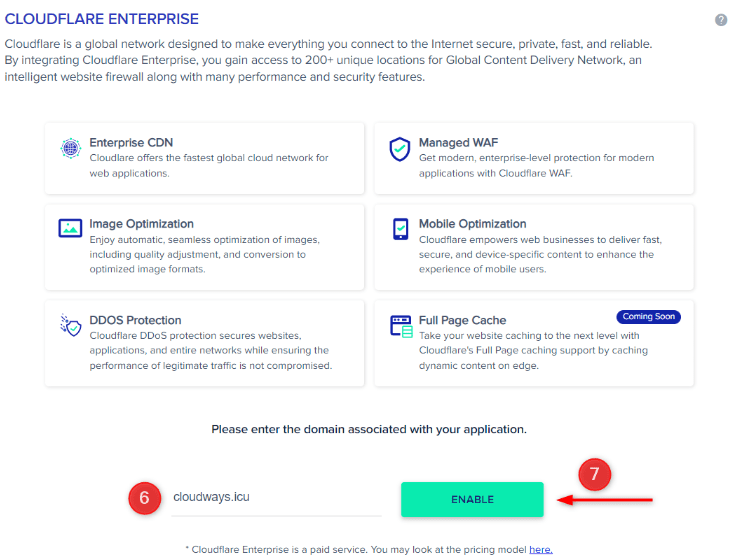
Task: Click the DDOS Protection icon
Action: coord(70,325)
